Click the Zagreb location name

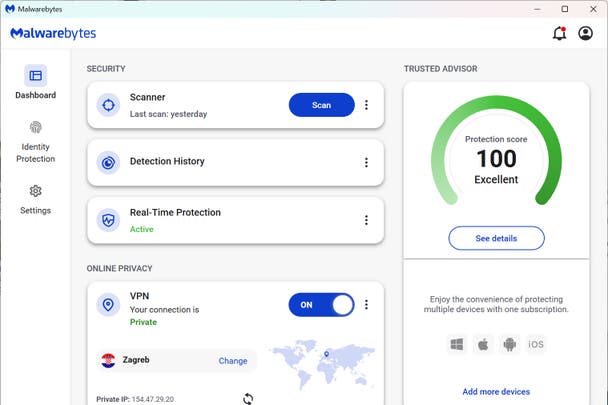(x=136, y=360)
